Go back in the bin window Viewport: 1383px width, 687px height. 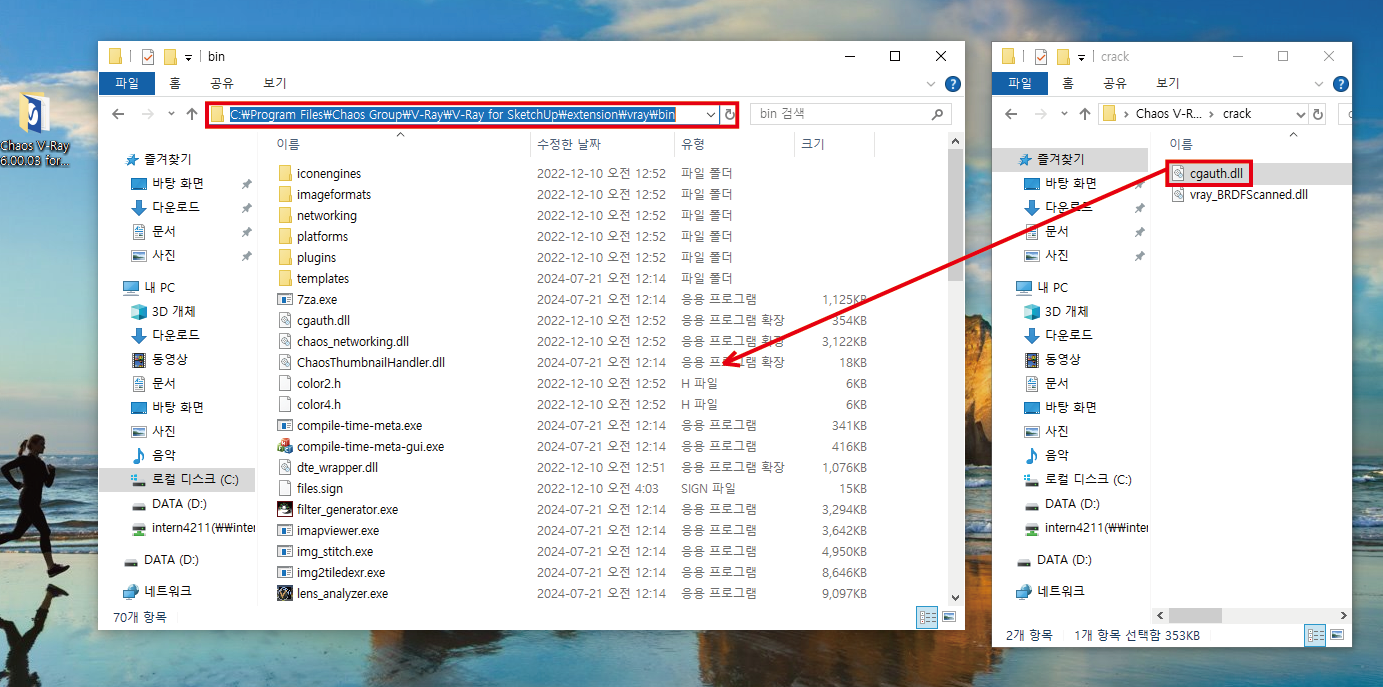(x=118, y=114)
